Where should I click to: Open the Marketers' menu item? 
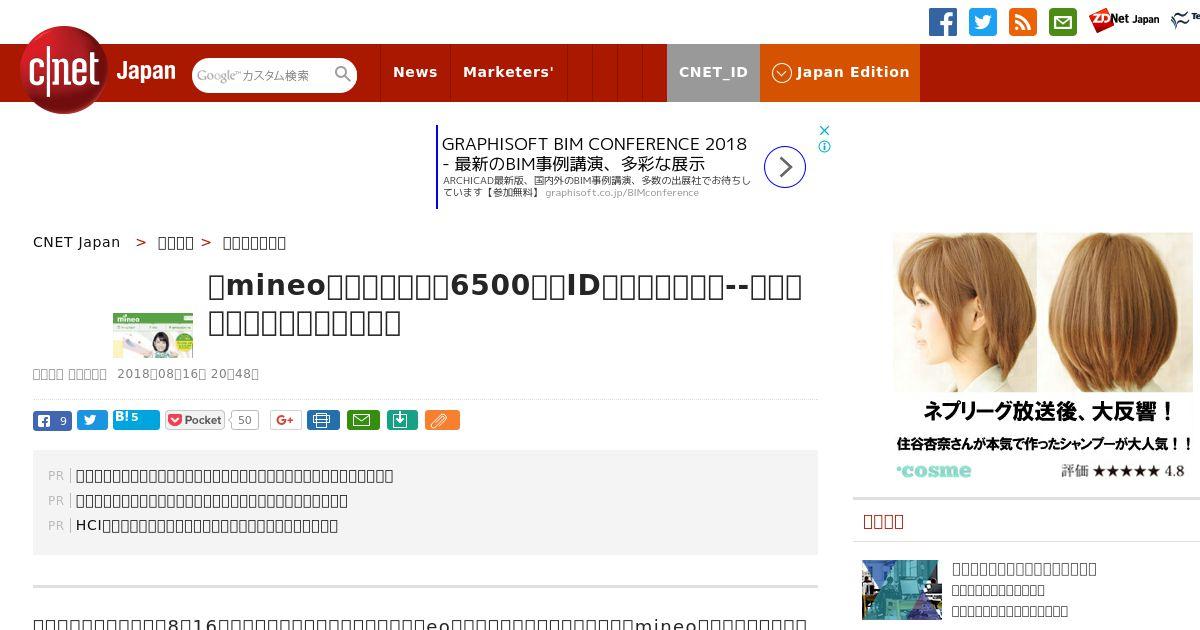[x=508, y=72]
